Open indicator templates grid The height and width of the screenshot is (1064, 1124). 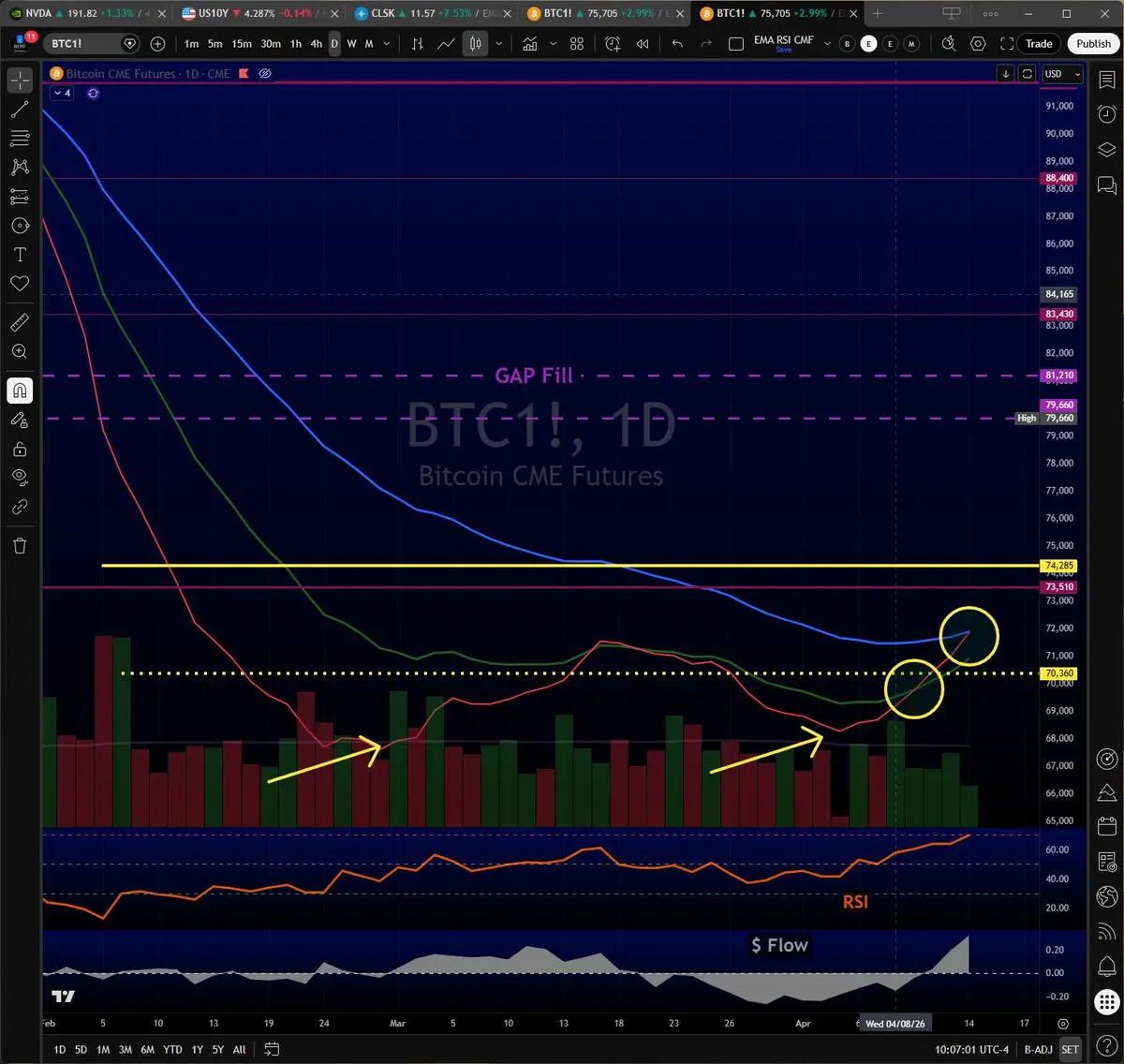click(577, 44)
